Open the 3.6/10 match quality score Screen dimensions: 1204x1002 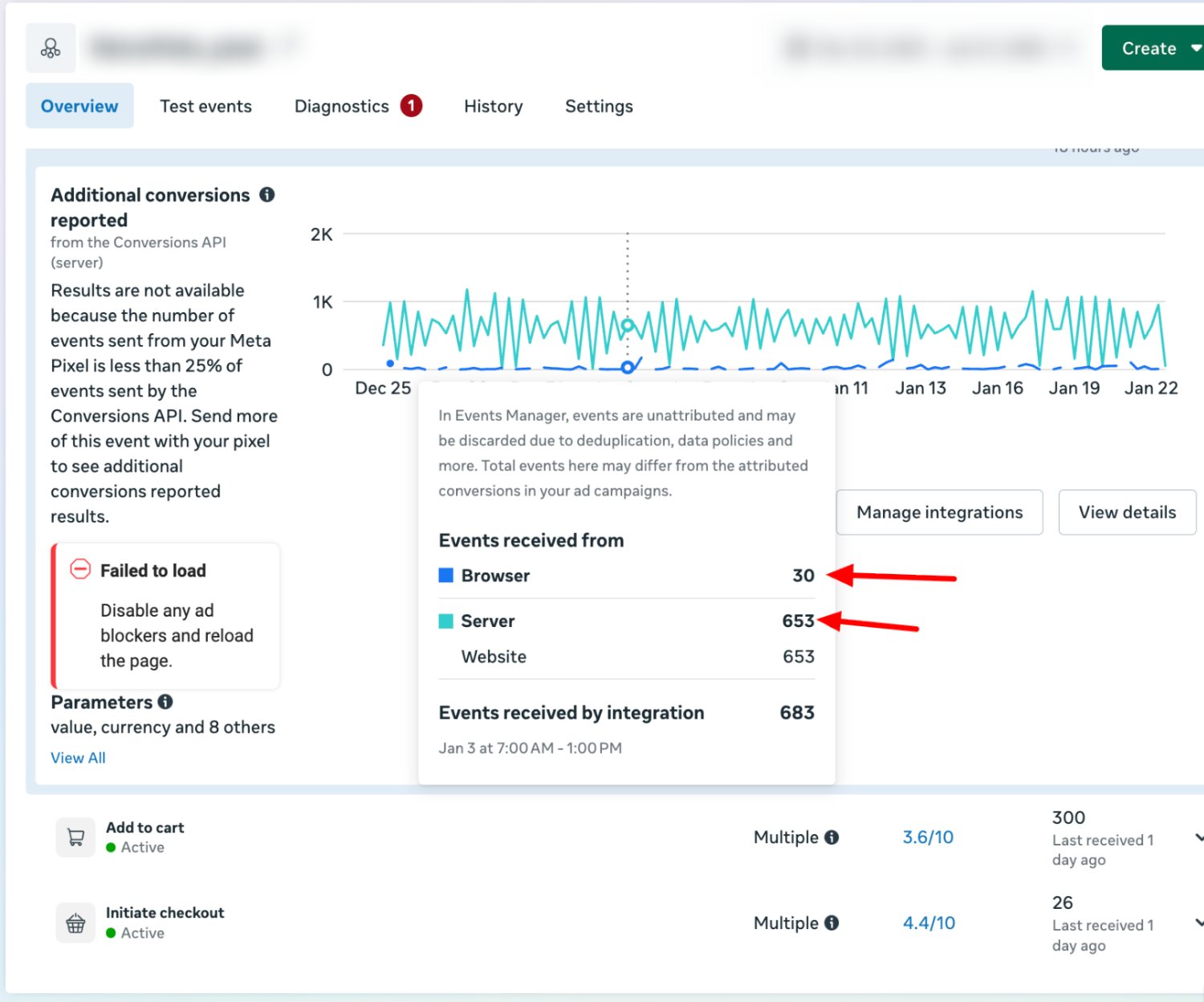[x=928, y=837]
